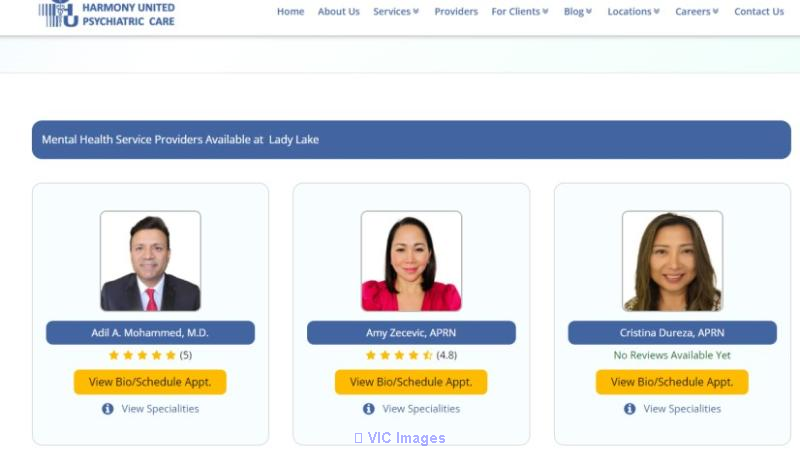The height and width of the screenshot is (463, 800).
Task: Open the Home menu item
Action: (290, 11)
